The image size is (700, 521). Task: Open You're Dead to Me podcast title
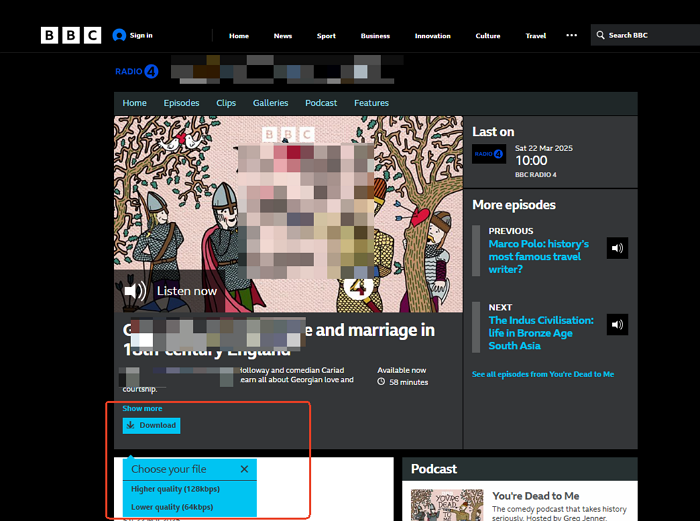tap(536, 496)
